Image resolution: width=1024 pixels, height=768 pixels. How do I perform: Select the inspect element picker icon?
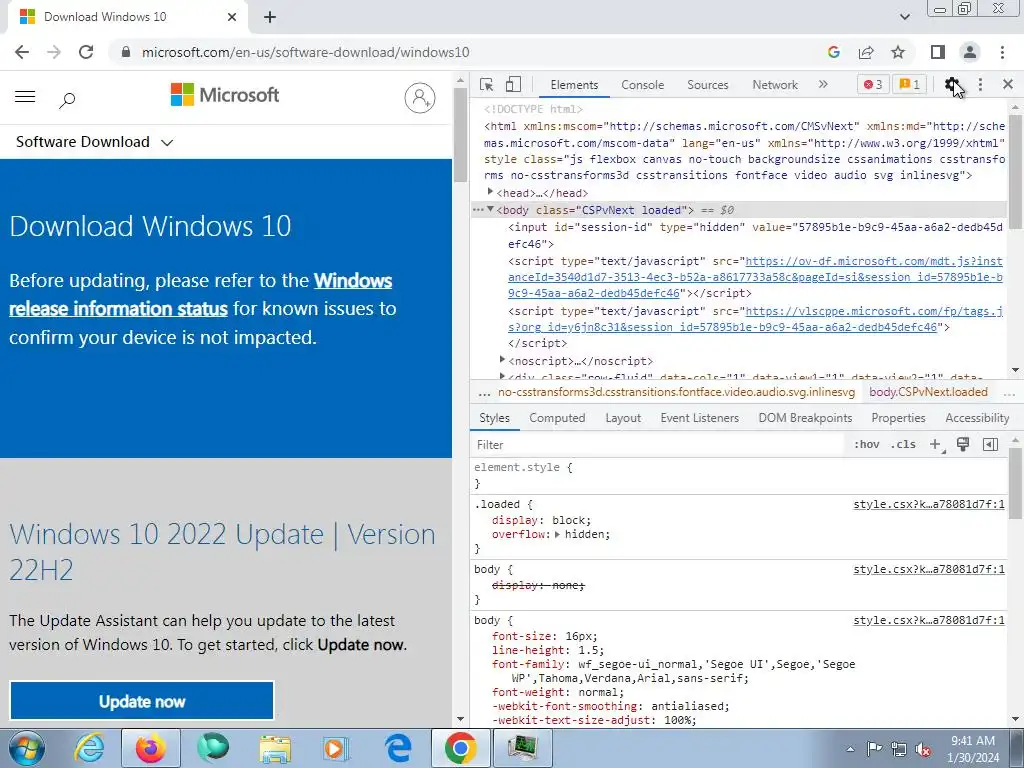tap(486, 84)
